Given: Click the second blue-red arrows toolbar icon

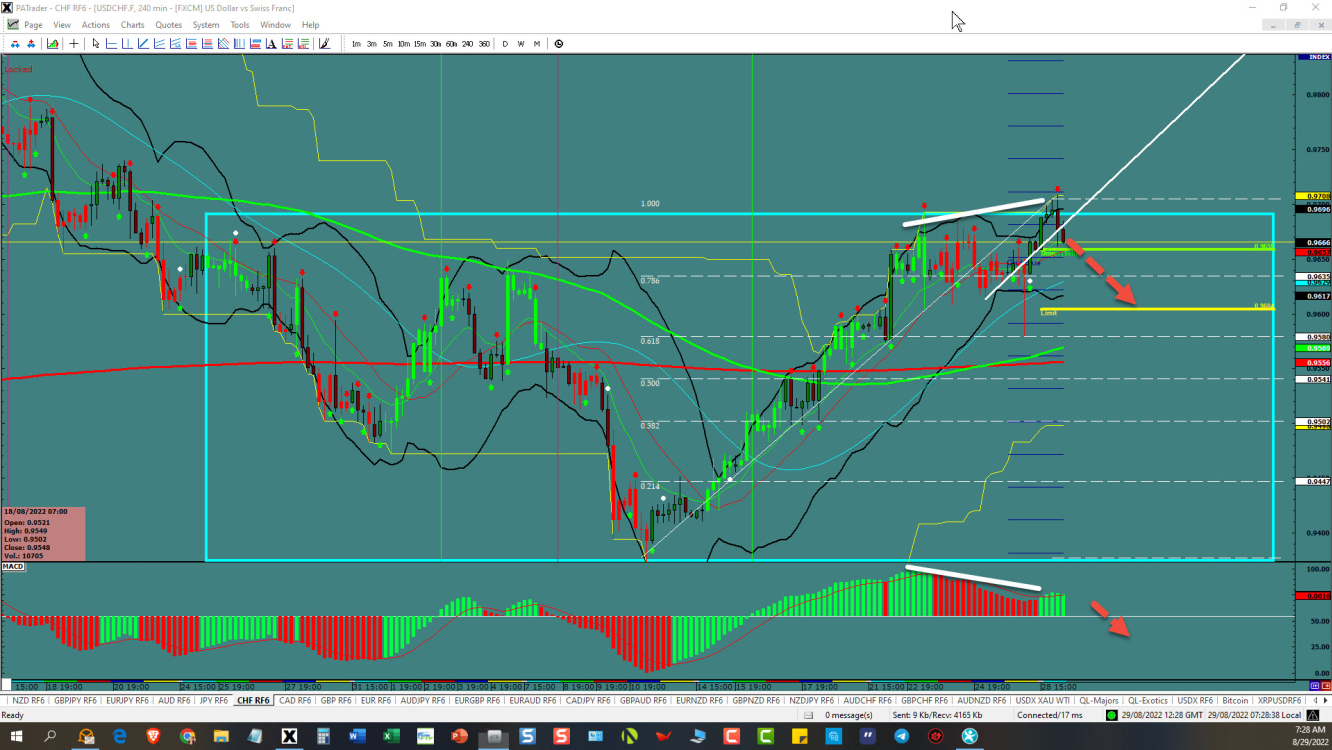Looking at the screenshot, I should (x=31, y=43).
